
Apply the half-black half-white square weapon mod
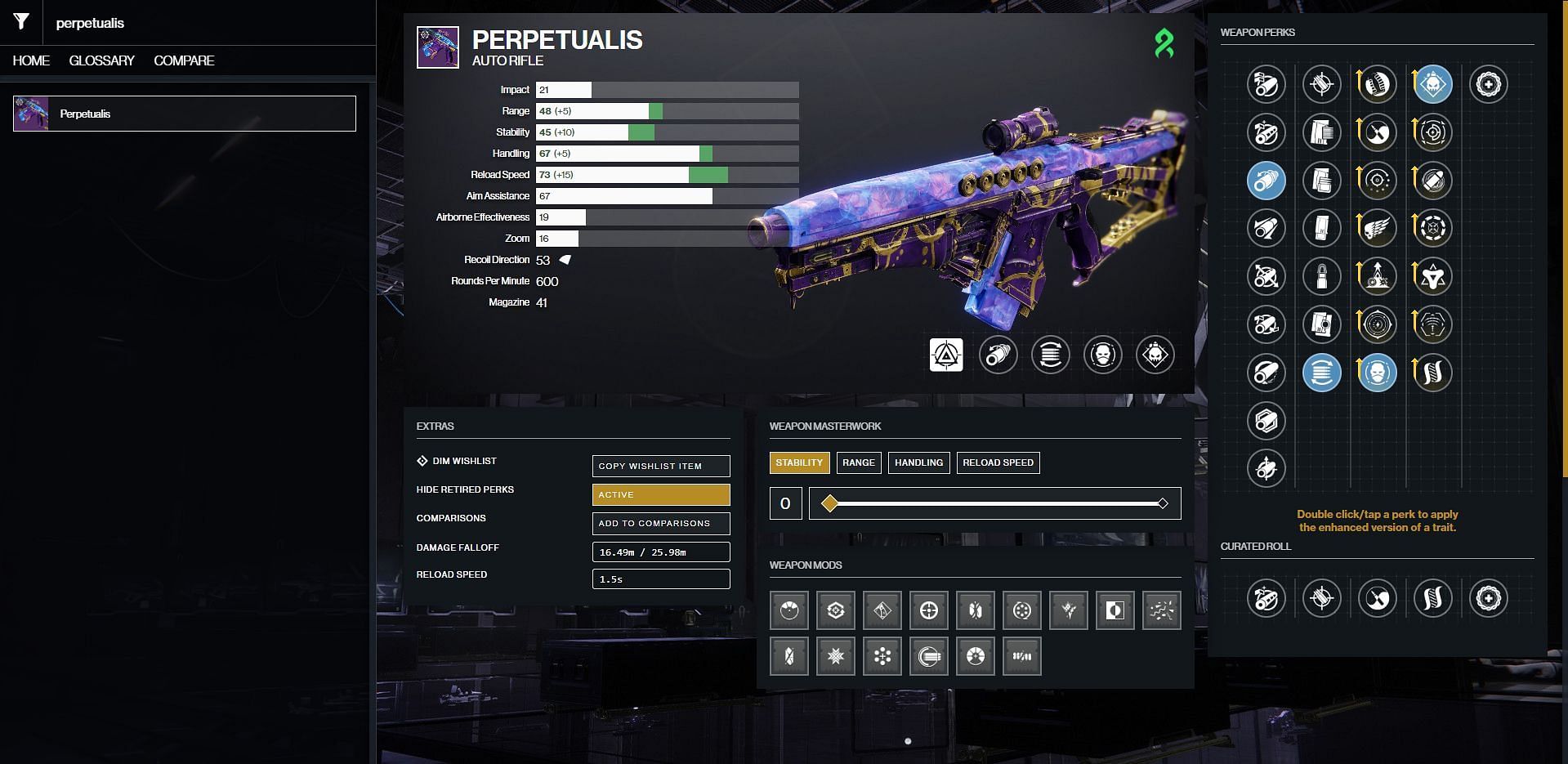[x=1115, y=610]
